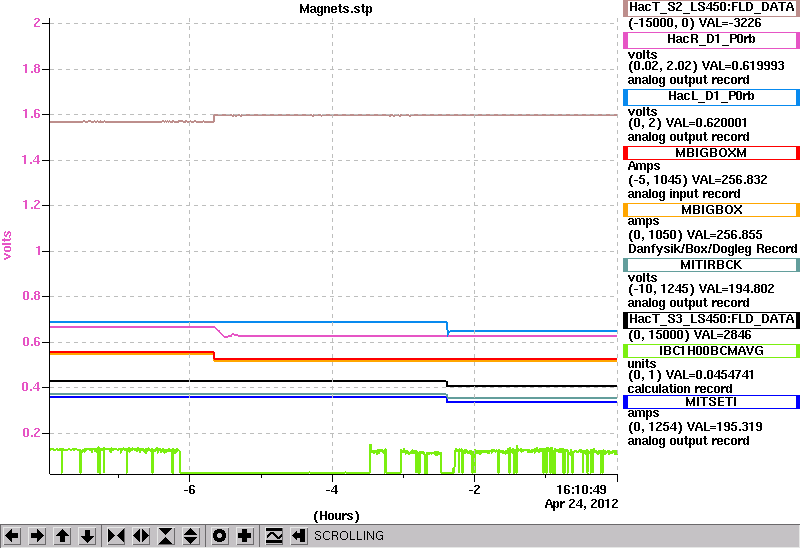Click the reading VAL=2846

click(721, 335)
